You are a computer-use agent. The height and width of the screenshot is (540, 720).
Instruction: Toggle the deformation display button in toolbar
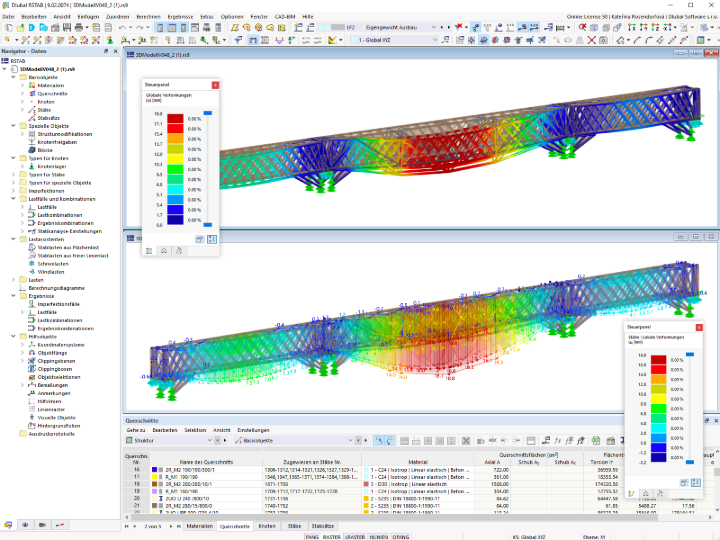pos(476,28)
